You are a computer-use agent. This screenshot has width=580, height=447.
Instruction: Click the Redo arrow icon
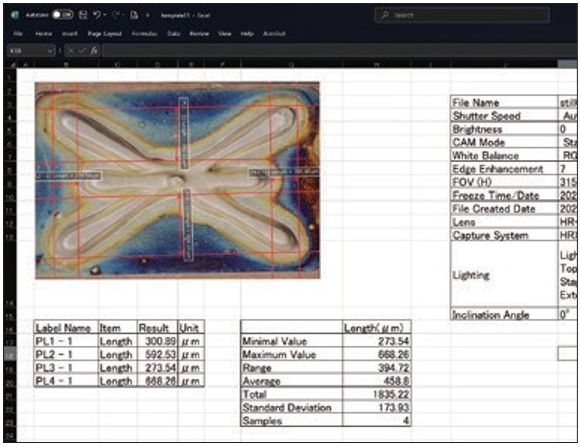(116, 15)
